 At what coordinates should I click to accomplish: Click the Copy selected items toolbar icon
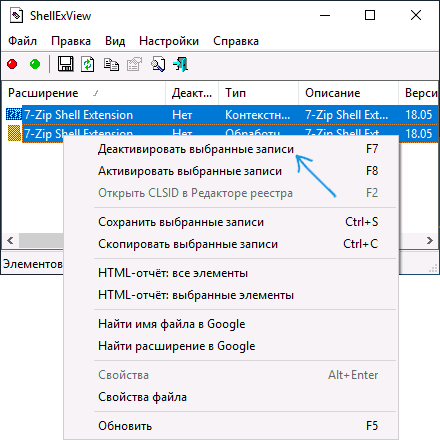[x=111, y=64]
